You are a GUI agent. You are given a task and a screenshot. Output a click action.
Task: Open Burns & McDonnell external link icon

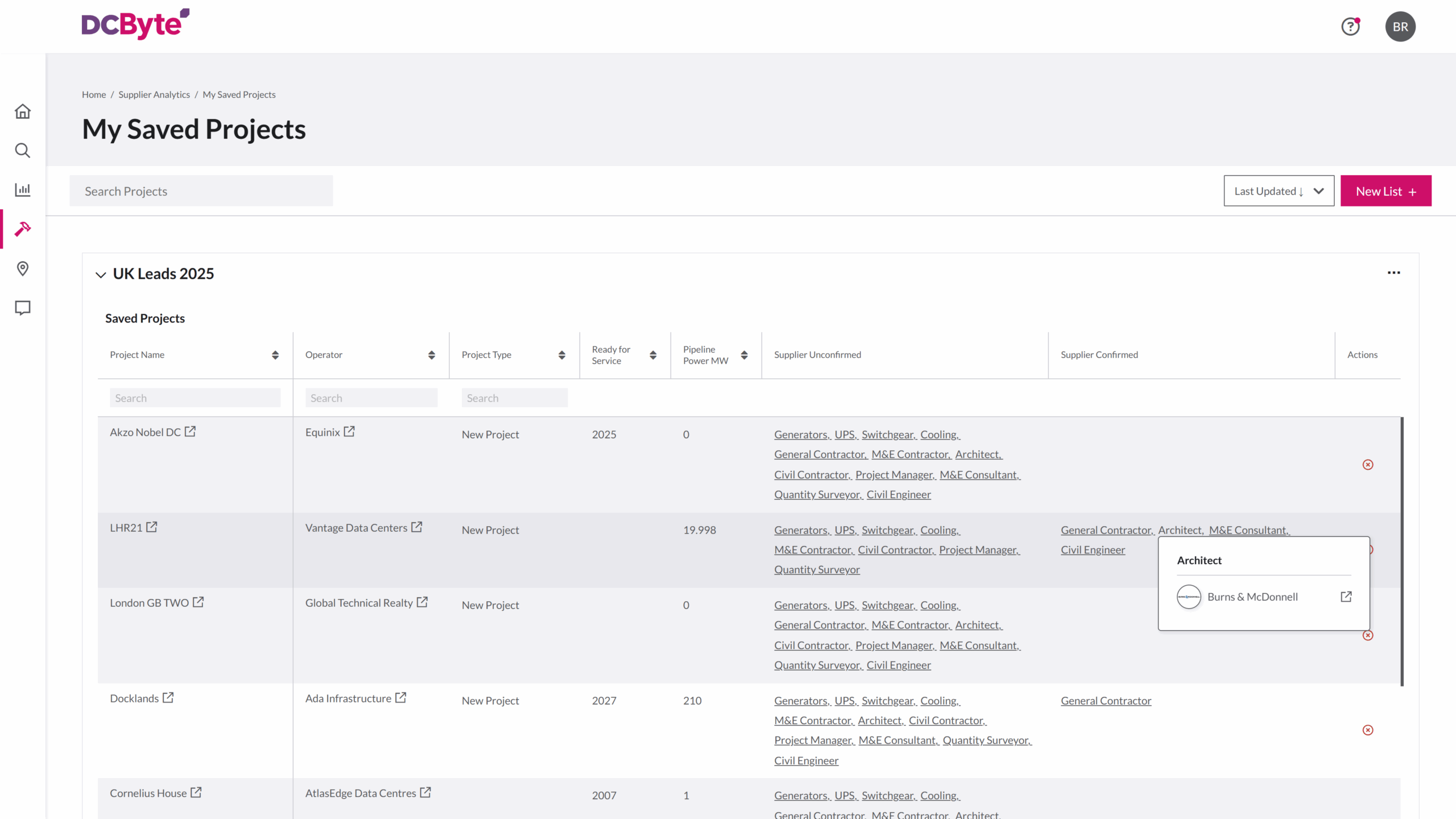(1346, 597)
